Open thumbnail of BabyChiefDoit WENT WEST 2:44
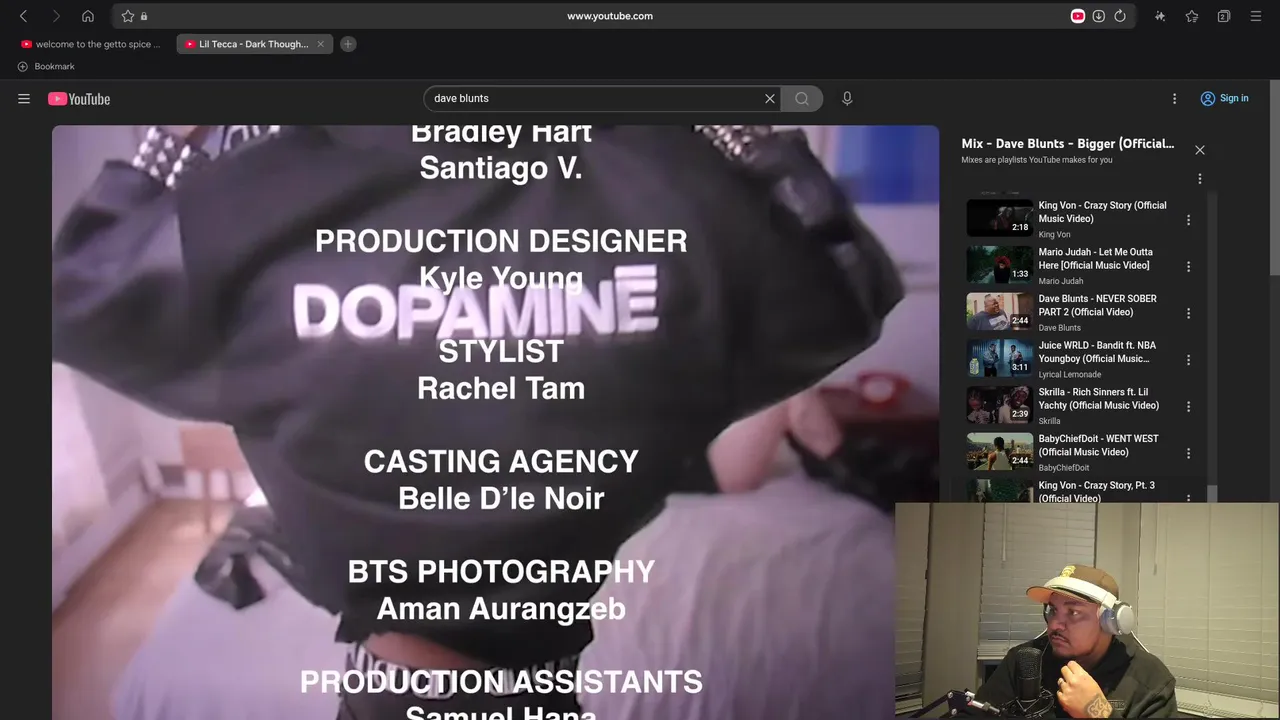1280x720 pixels. pos(999,451)
